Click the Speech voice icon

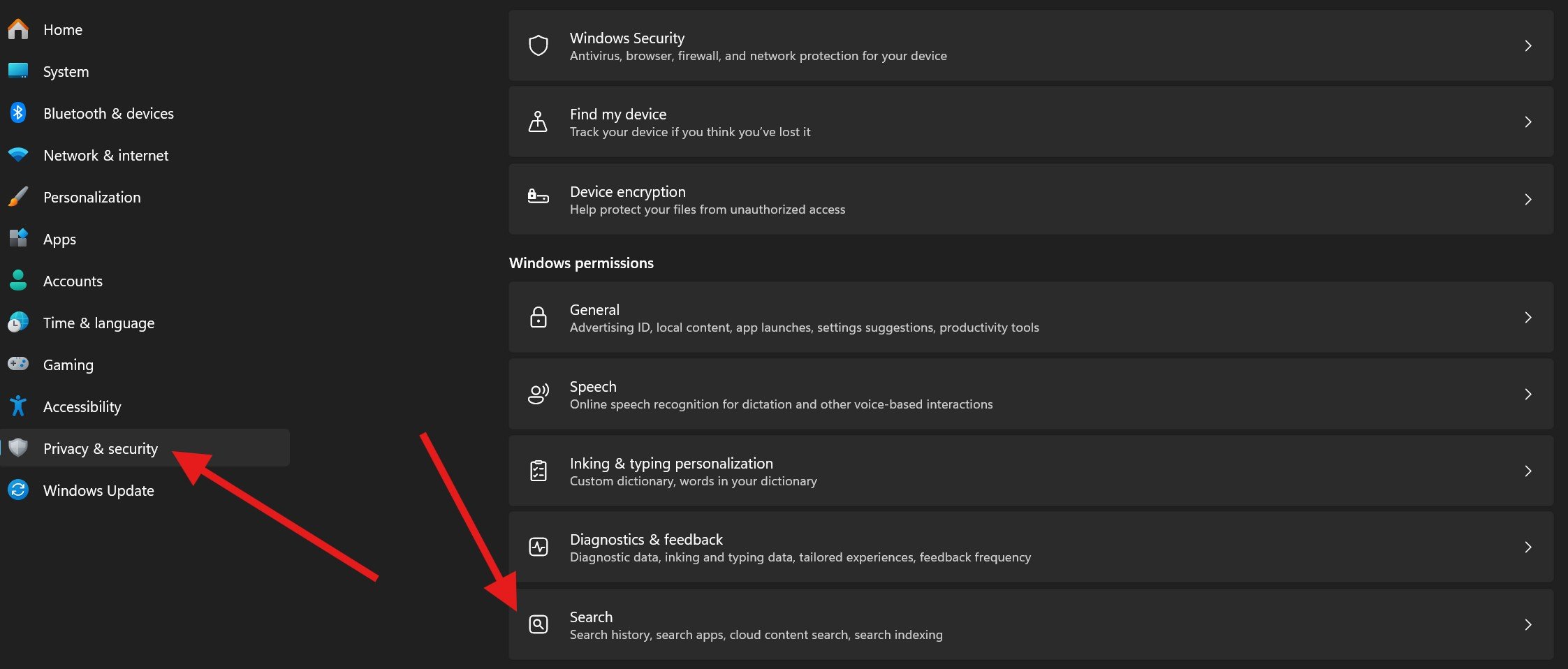538,394
